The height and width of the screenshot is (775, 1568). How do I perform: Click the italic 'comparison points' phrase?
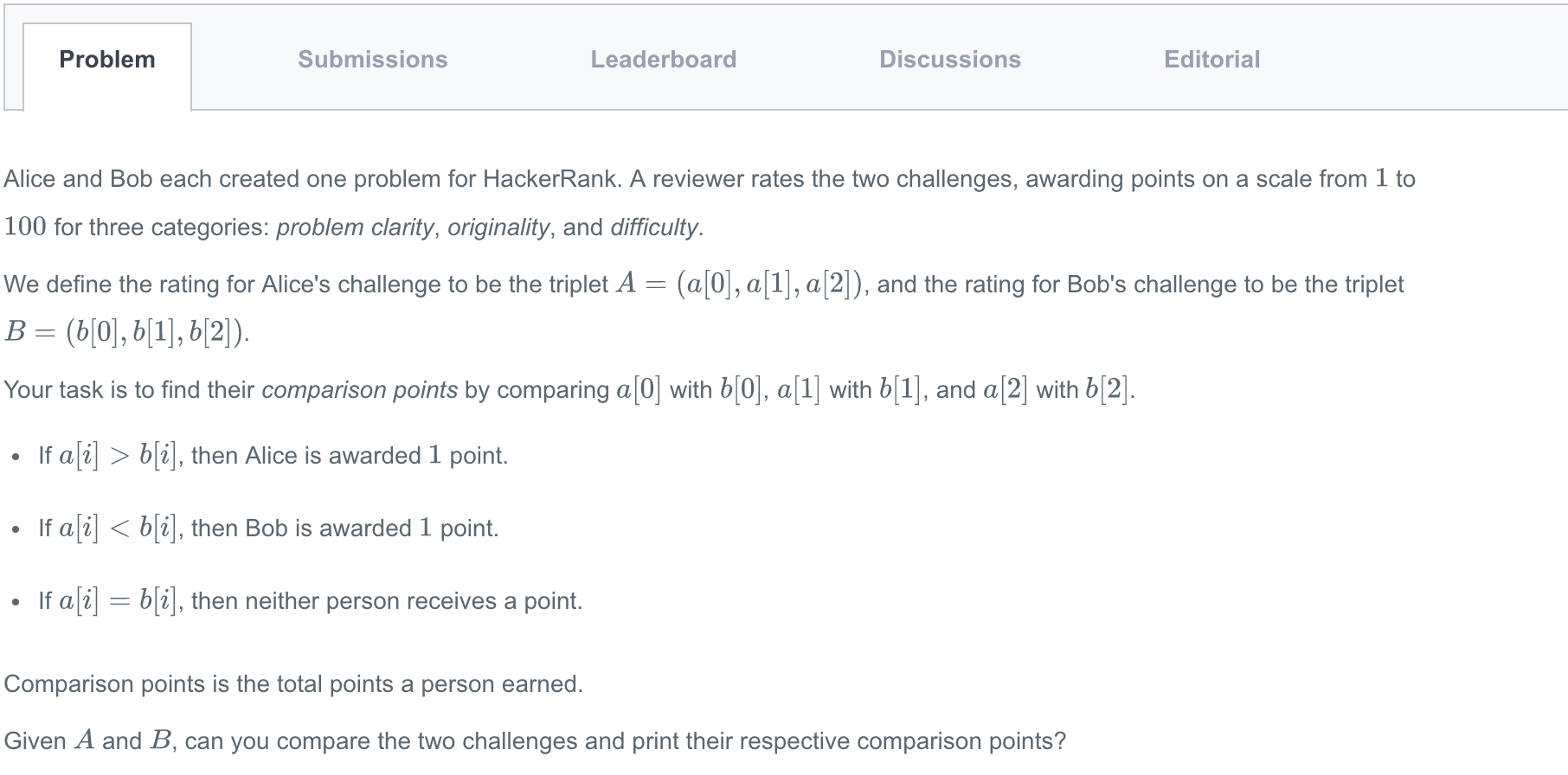point(359,390)
